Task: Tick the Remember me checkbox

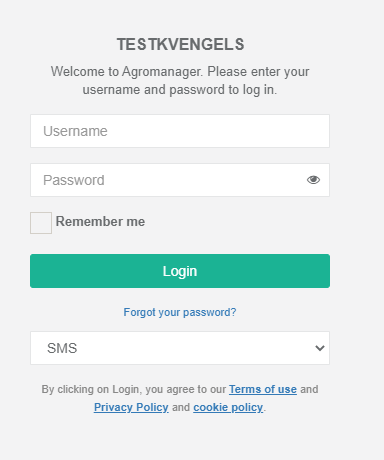Action: pos(41,223)
